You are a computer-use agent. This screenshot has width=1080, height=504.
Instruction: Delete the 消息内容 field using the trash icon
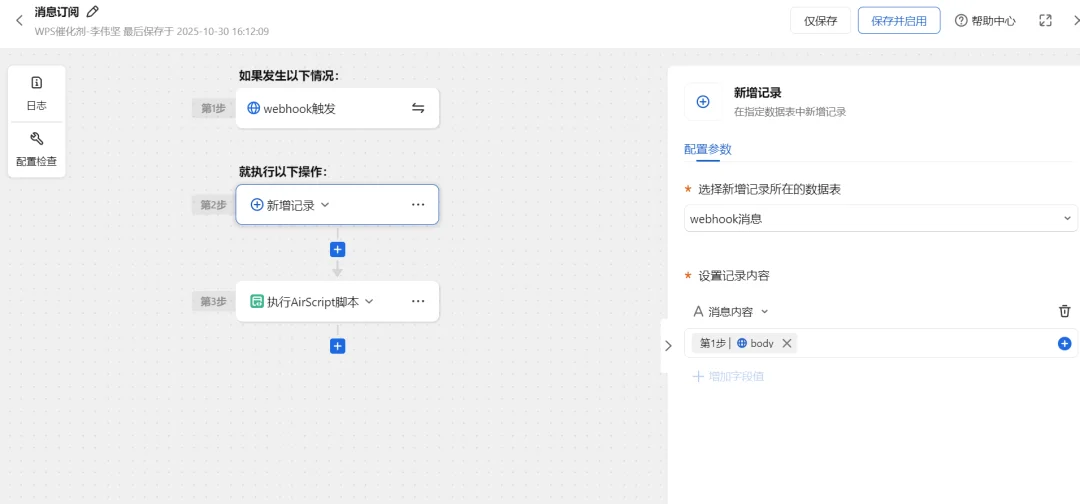(x=1065, y=311)
